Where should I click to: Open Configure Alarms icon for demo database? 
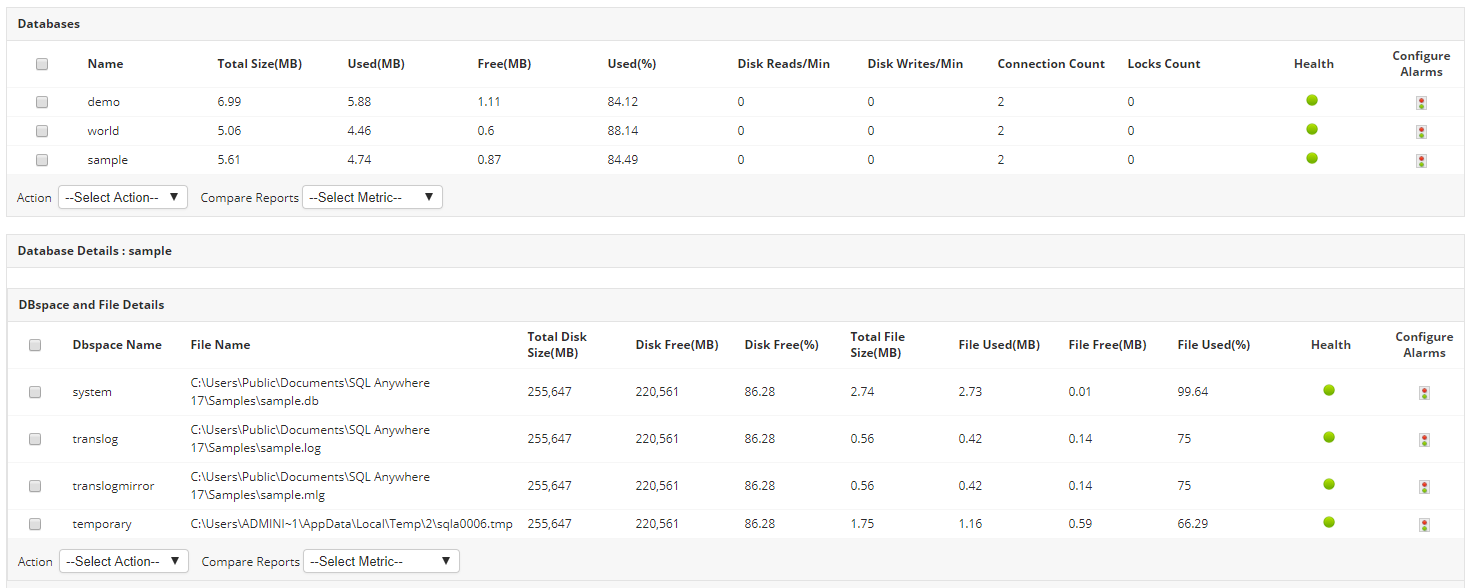tap(1421, 101)
